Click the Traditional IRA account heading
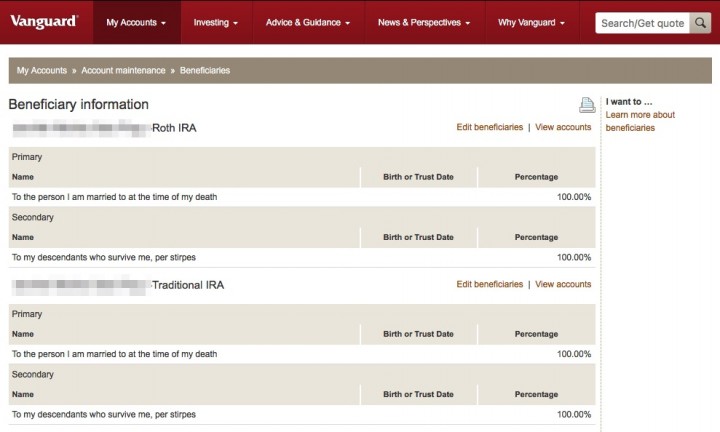Screen dimensions: 720x432 (188, 285)
